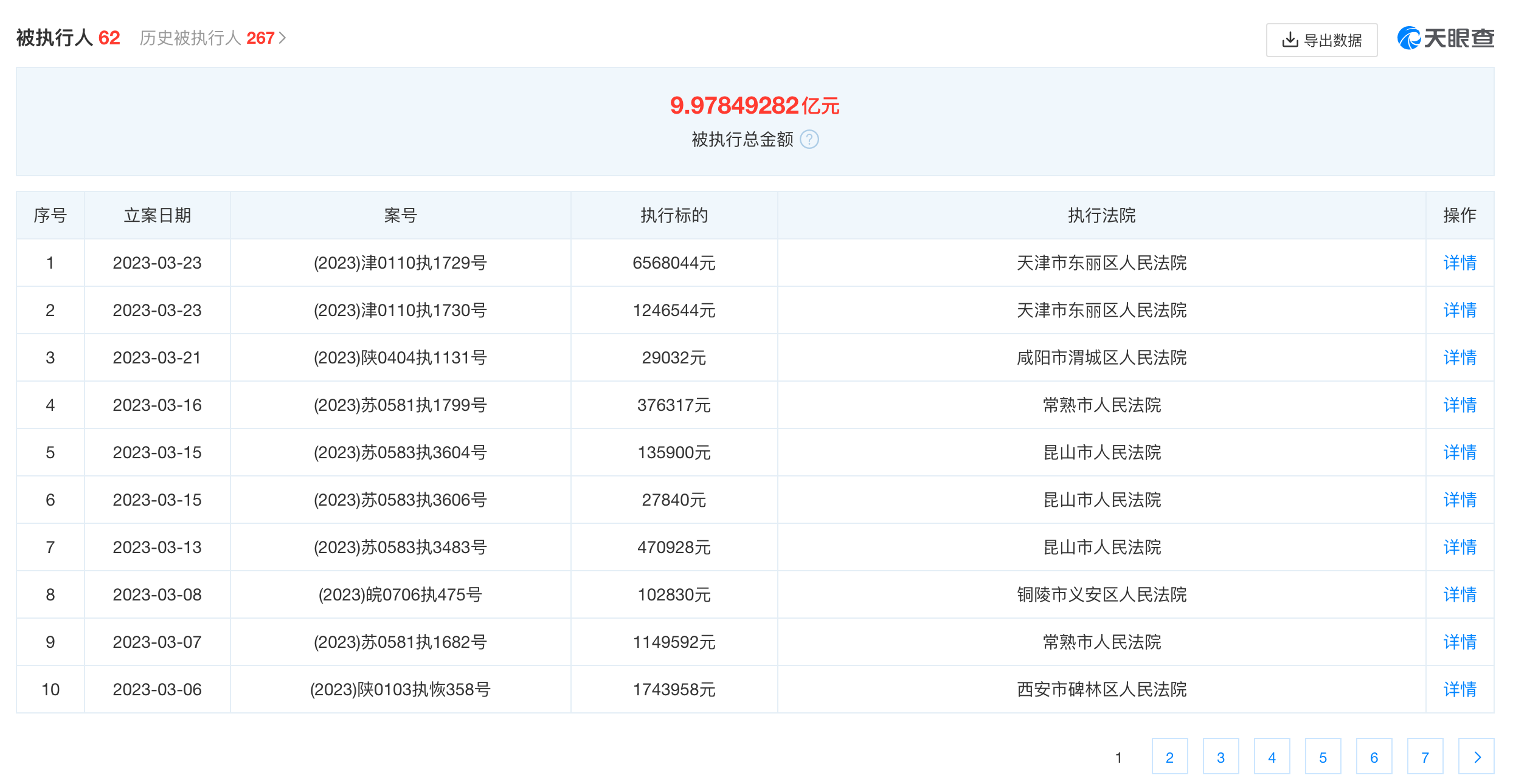Click the help question mark icon

click(809, 140)
